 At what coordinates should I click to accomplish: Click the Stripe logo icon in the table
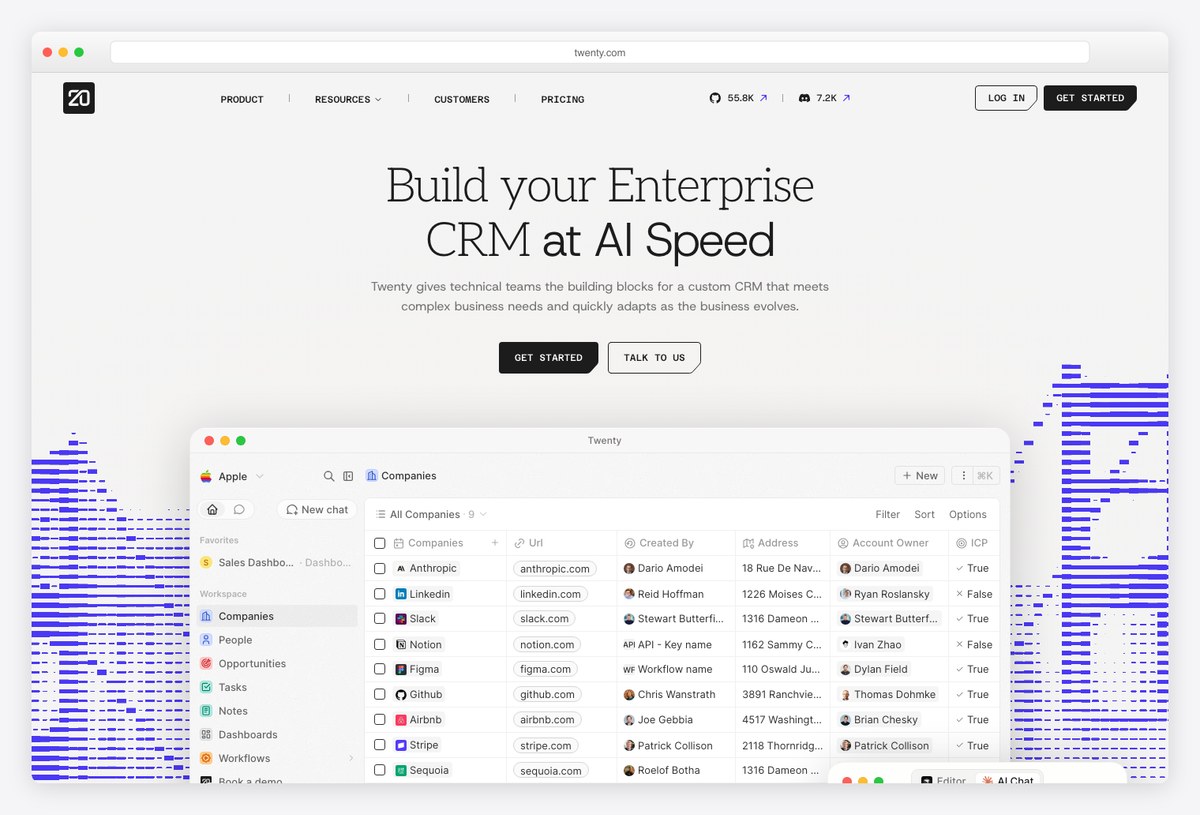point(401,745)
